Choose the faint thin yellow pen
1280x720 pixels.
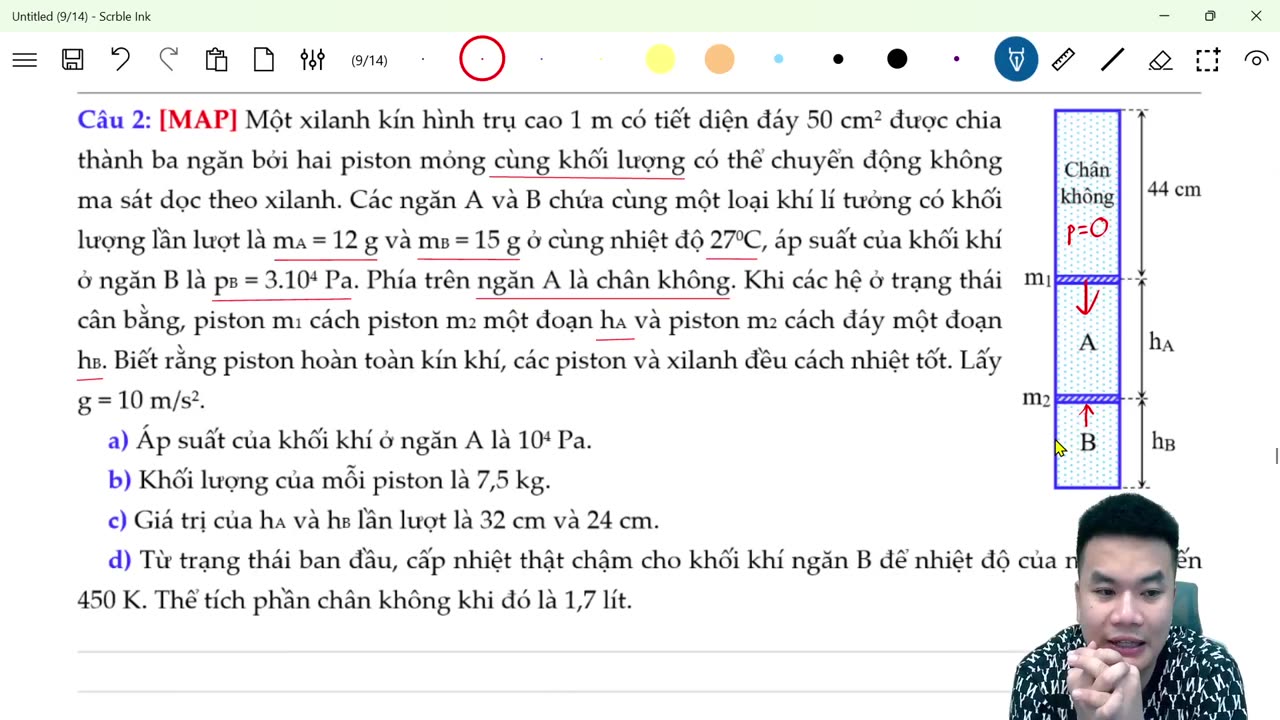(600, 60)
